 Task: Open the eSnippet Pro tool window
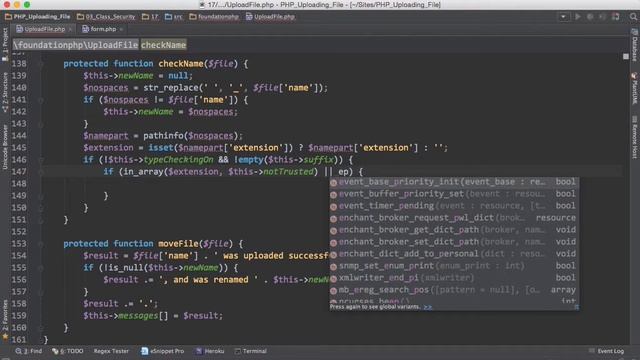162,351
